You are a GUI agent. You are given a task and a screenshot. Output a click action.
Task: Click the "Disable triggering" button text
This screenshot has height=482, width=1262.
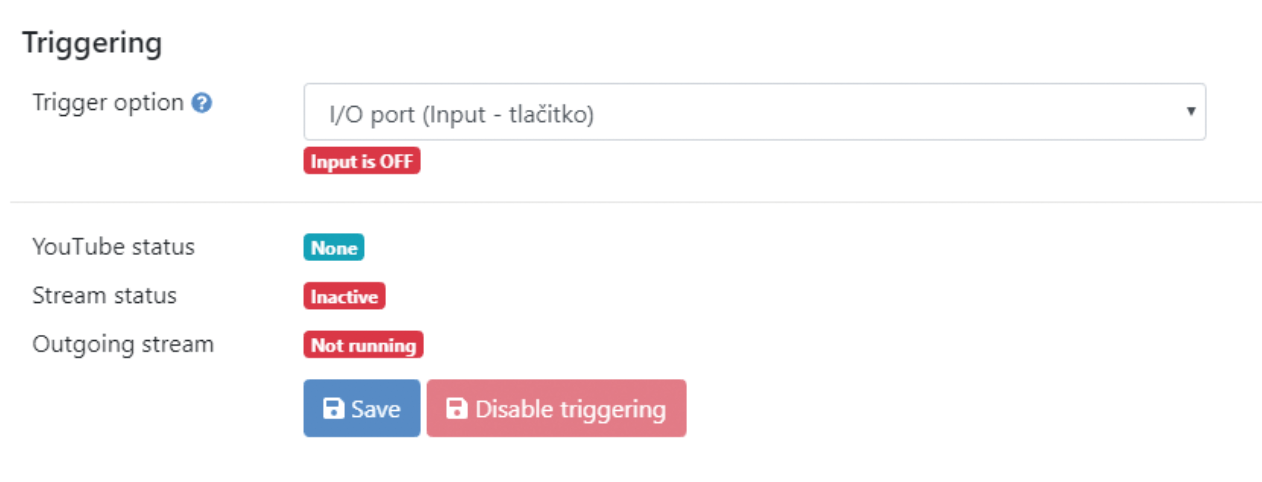pos(570,409)
